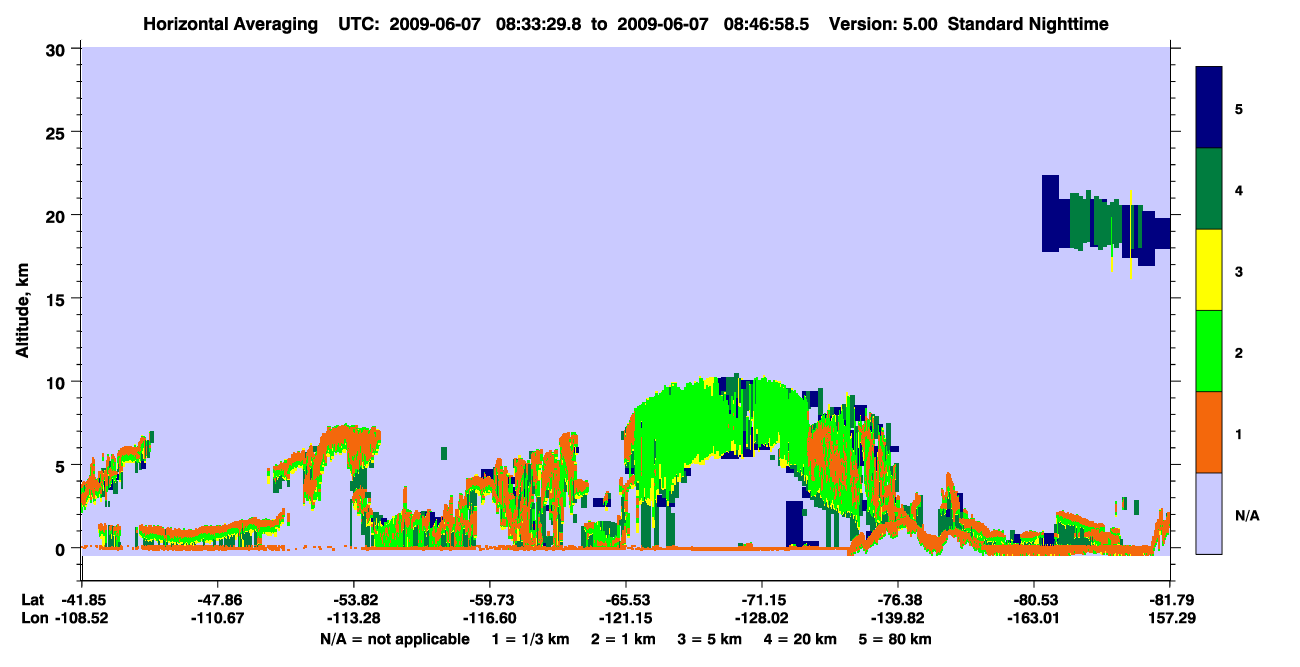Click the 'Lat' row label
Screen dimensions: 1300x667
(x=33, y=600)
